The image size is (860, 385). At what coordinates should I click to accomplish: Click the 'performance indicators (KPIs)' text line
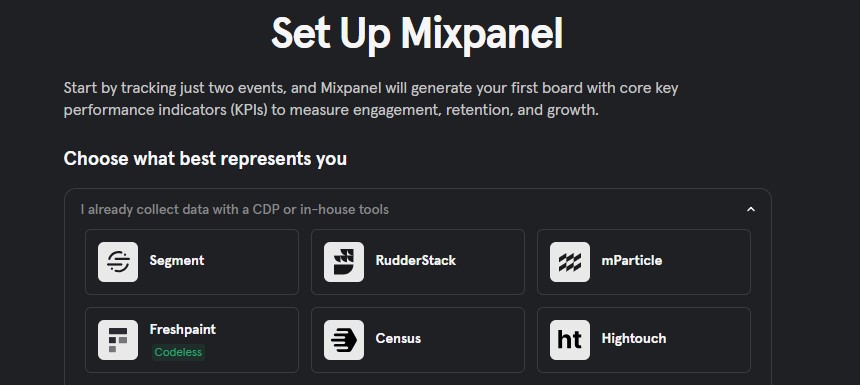click(x=331, y=110)
